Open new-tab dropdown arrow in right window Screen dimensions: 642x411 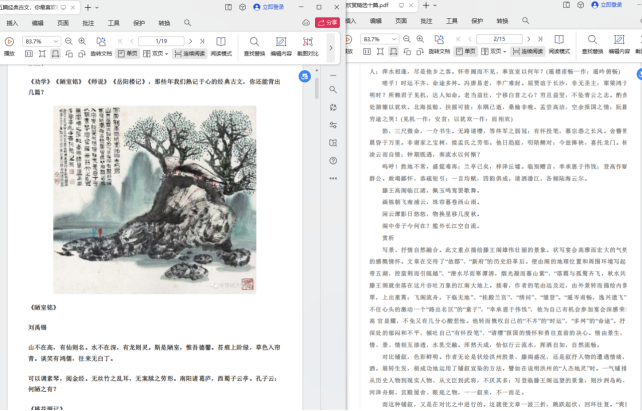pos(435,5)
